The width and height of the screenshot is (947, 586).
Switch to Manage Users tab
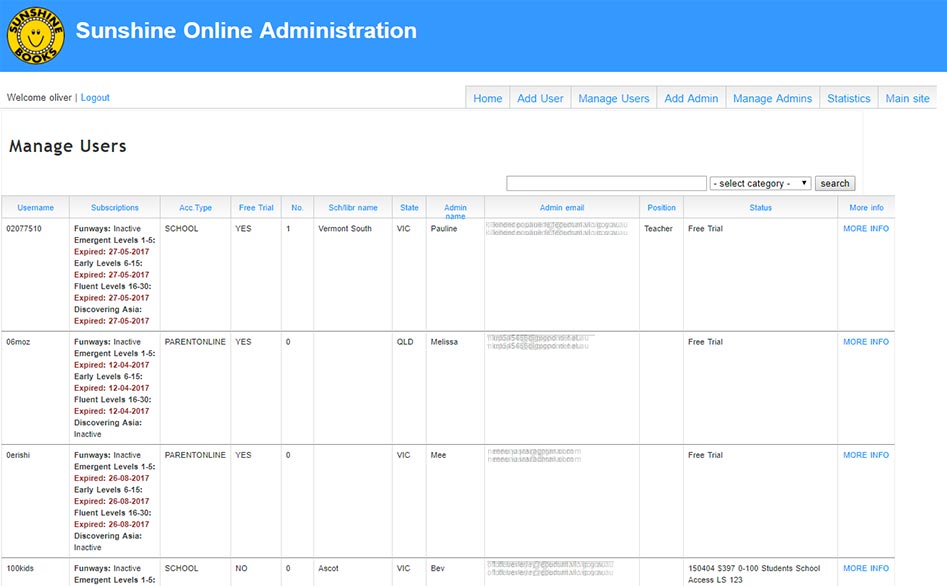point(614,98)
